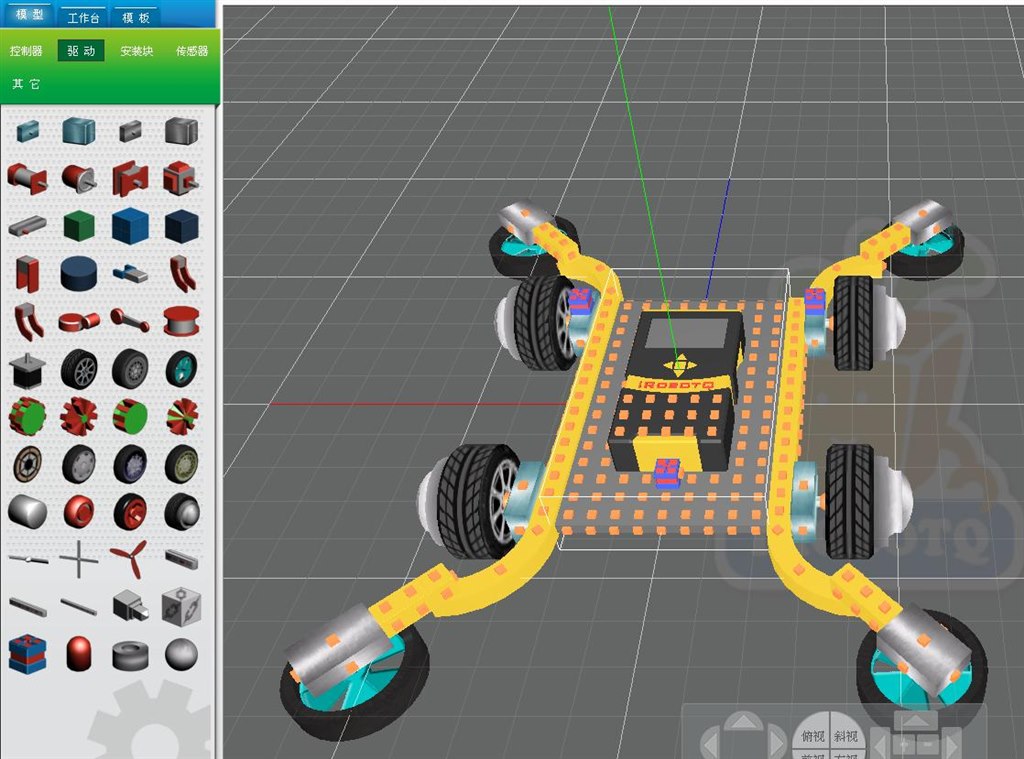Switch to the 工作台 tab
Viewport: 1024px width, 759px height.
(85, 17)
